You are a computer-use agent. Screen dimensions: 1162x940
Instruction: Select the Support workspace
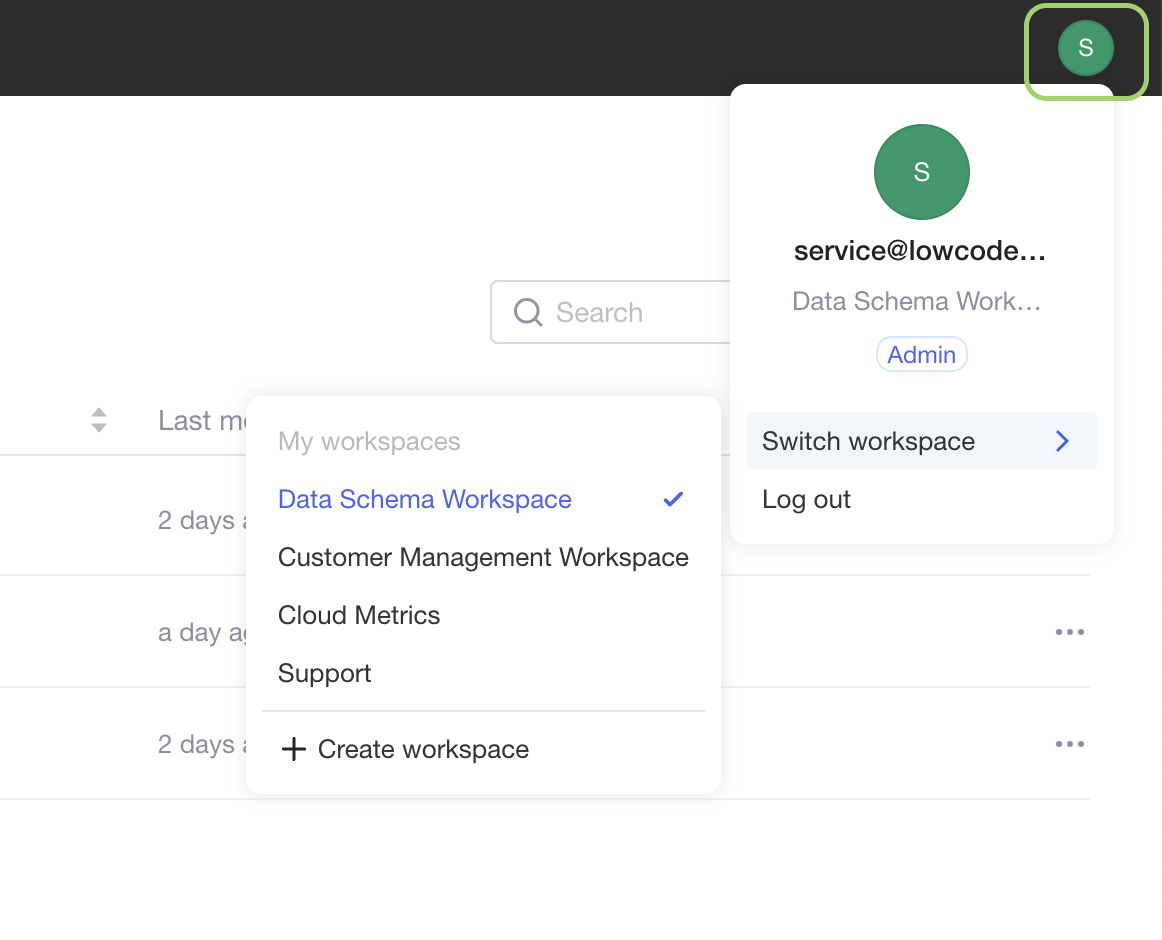(325, 673)
